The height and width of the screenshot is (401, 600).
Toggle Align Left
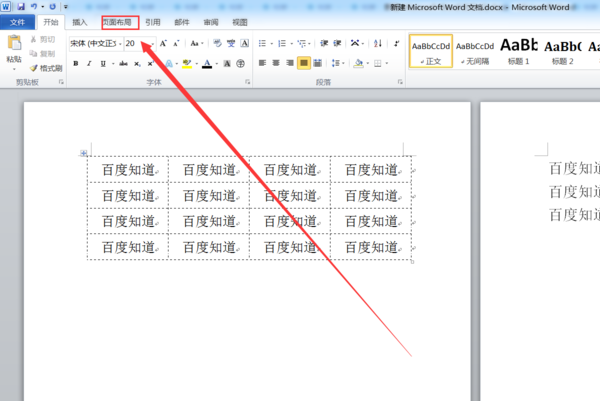(x=262, y=63)
